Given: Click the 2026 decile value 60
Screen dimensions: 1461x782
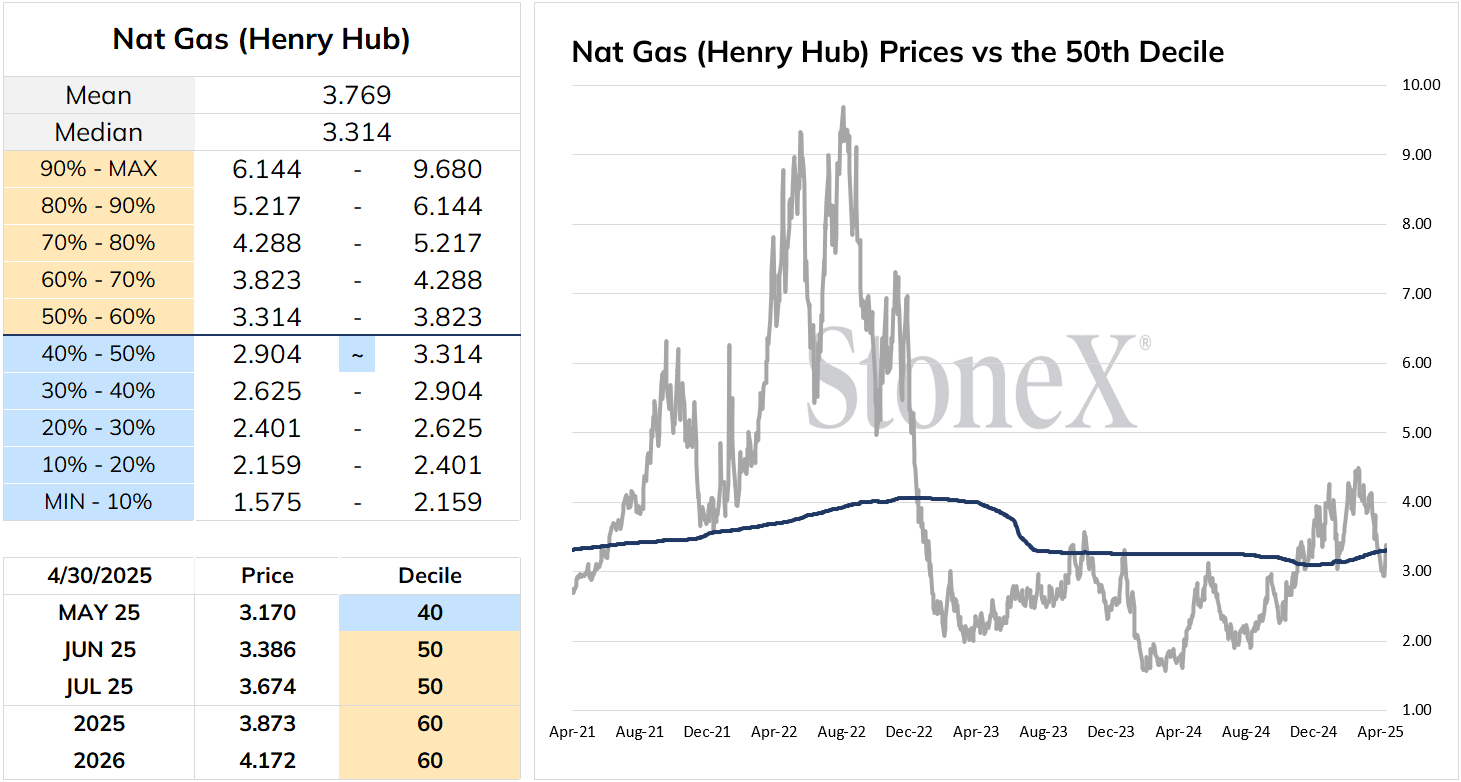Looking at the screenshot, I should [430, 761].
